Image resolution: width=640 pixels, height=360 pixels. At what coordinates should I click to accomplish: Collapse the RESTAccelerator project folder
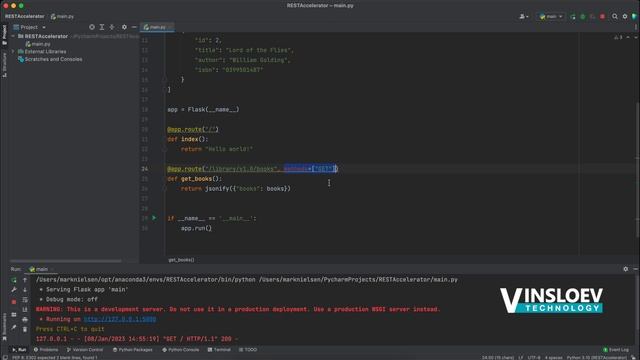click(13, 36)
